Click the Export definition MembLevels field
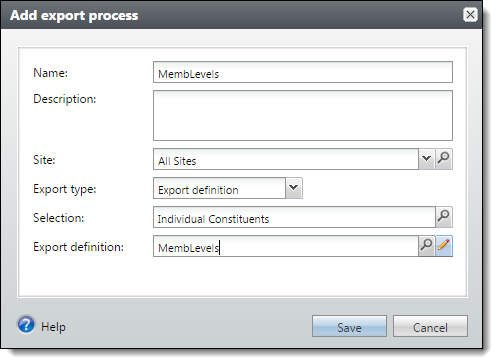The image size is (498, 364). [x=286, y=246]
